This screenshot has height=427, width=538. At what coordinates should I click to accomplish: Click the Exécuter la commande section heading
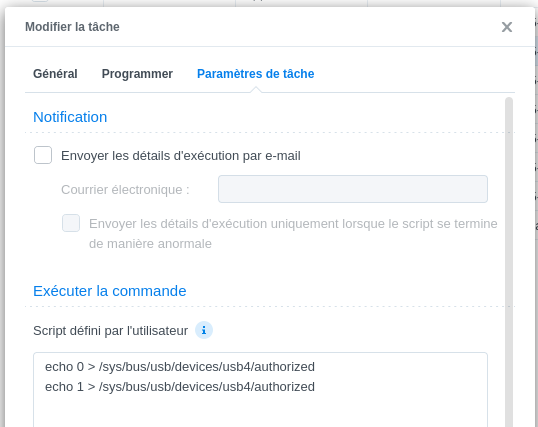click(x=110, y=291)
